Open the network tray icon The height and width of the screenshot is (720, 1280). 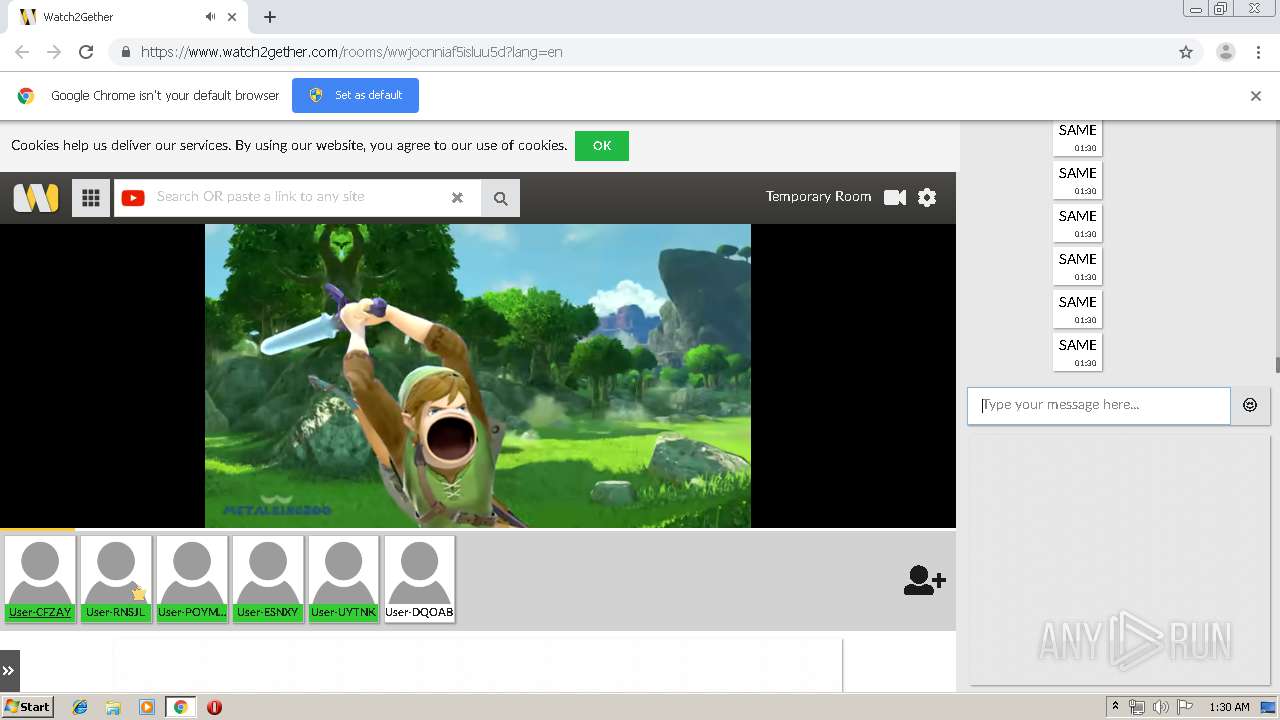[1137, 707]
